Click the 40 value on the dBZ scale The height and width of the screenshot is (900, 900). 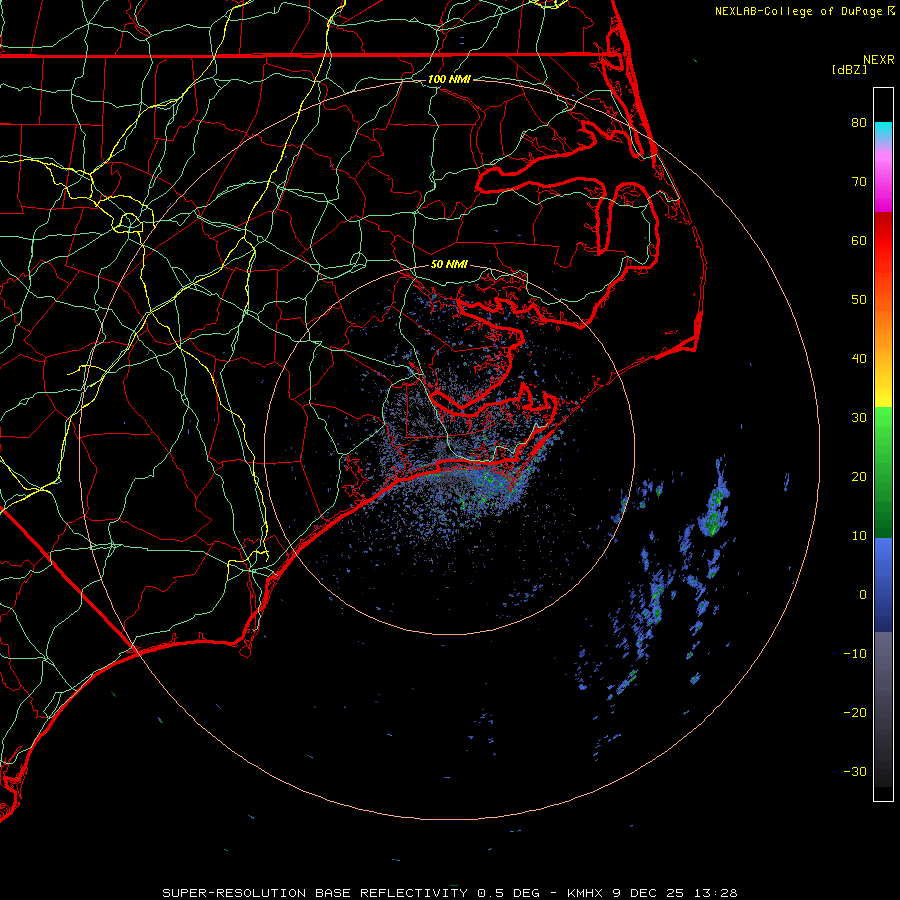(859, 359)
